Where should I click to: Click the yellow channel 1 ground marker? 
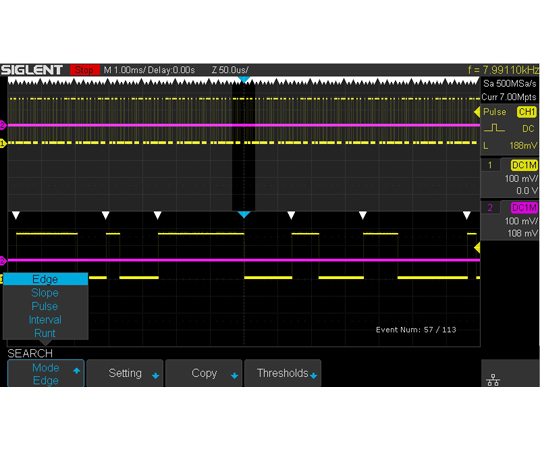tap(2, 143)
